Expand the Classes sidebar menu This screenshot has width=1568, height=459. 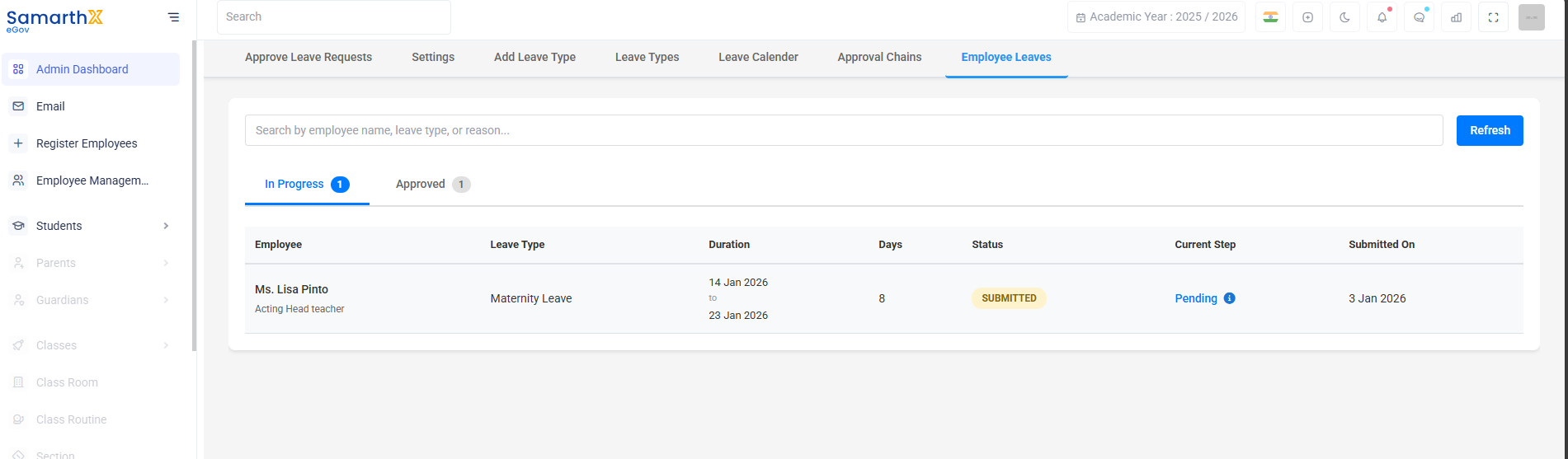pyautogui.click(x=91, y=345)
